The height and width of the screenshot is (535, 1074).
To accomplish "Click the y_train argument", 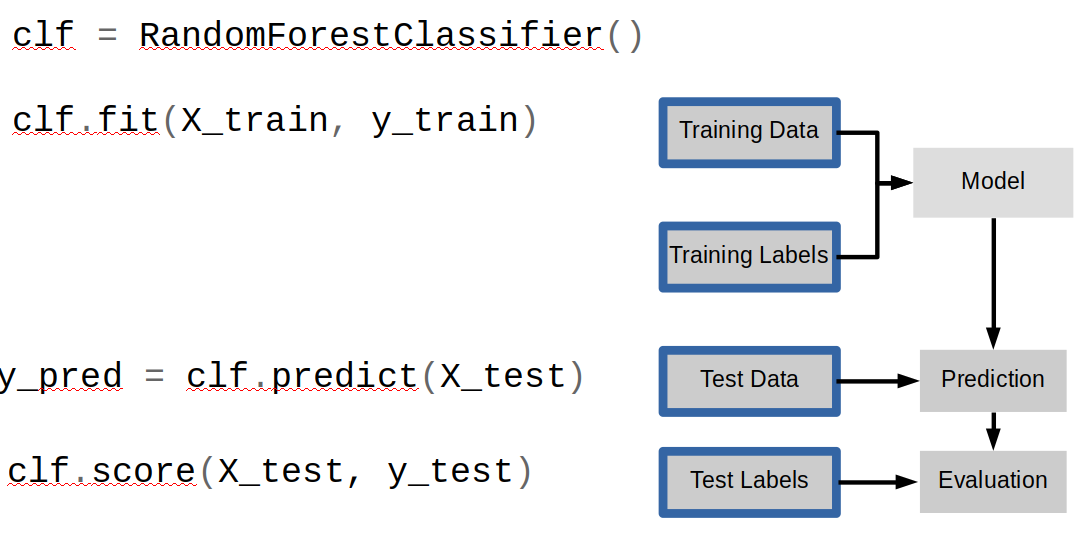I will pyautogui.click(x=445, y=122).
